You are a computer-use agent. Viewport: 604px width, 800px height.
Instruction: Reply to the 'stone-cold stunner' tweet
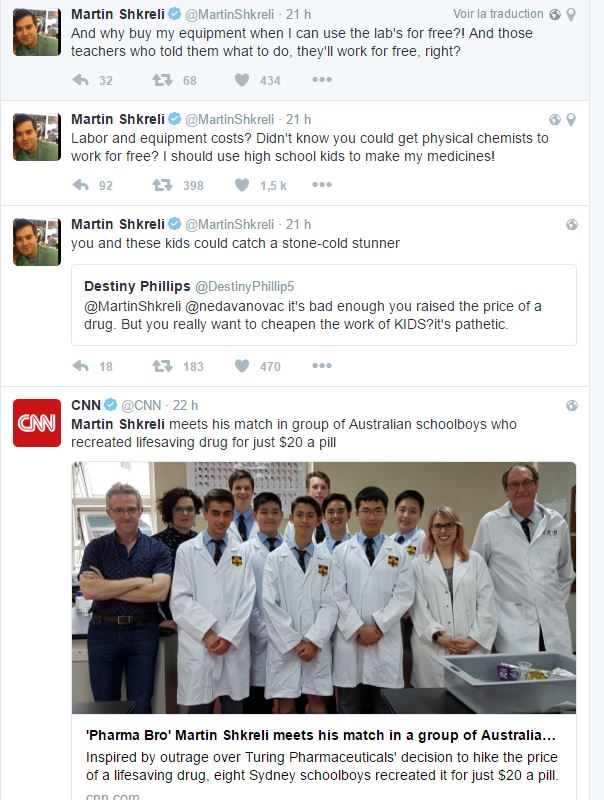81,366
